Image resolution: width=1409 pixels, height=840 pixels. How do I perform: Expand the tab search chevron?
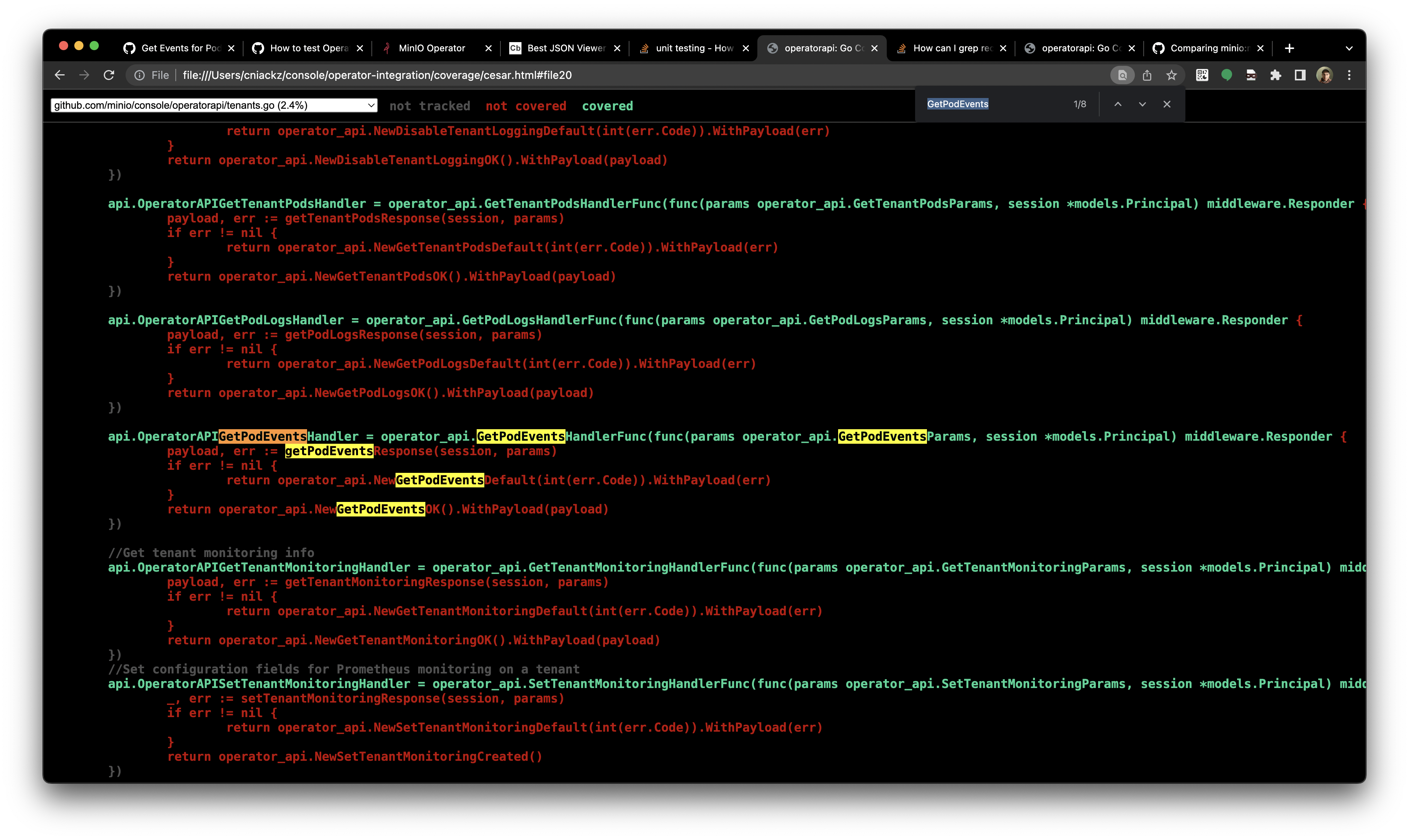(x=1349, y=49)
